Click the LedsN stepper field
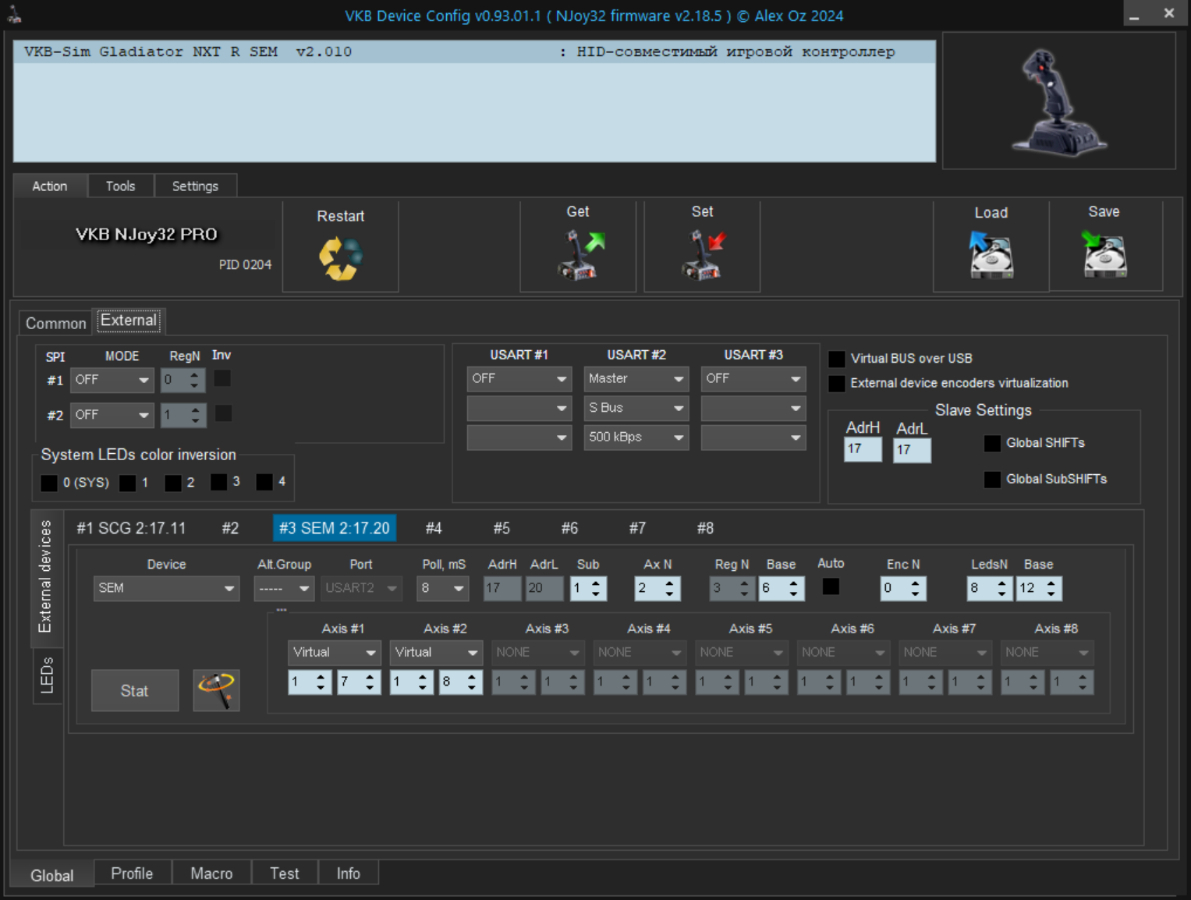 pyautogui.click(x=990, y=588)
